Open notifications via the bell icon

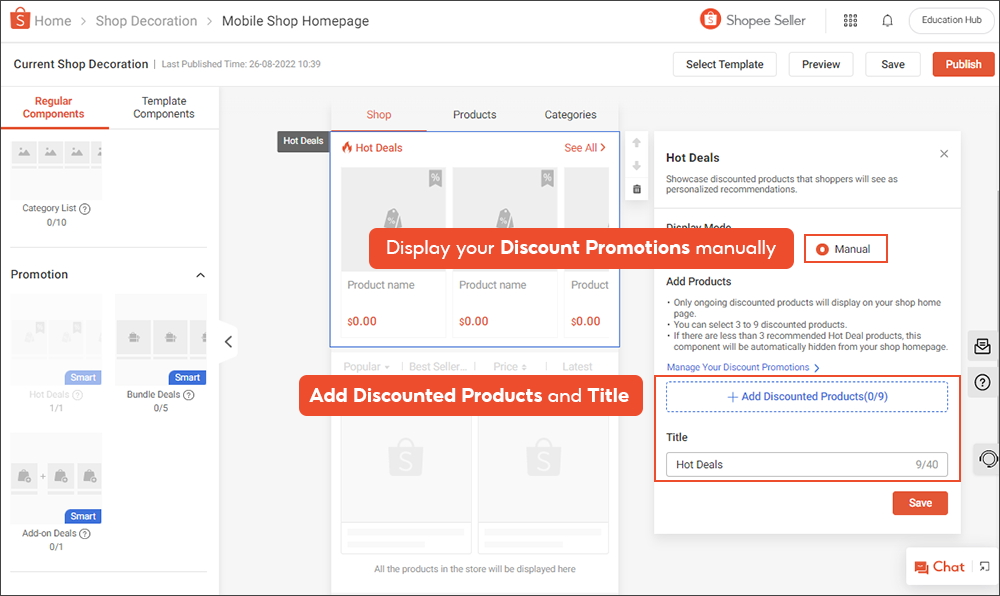[887, 20]
